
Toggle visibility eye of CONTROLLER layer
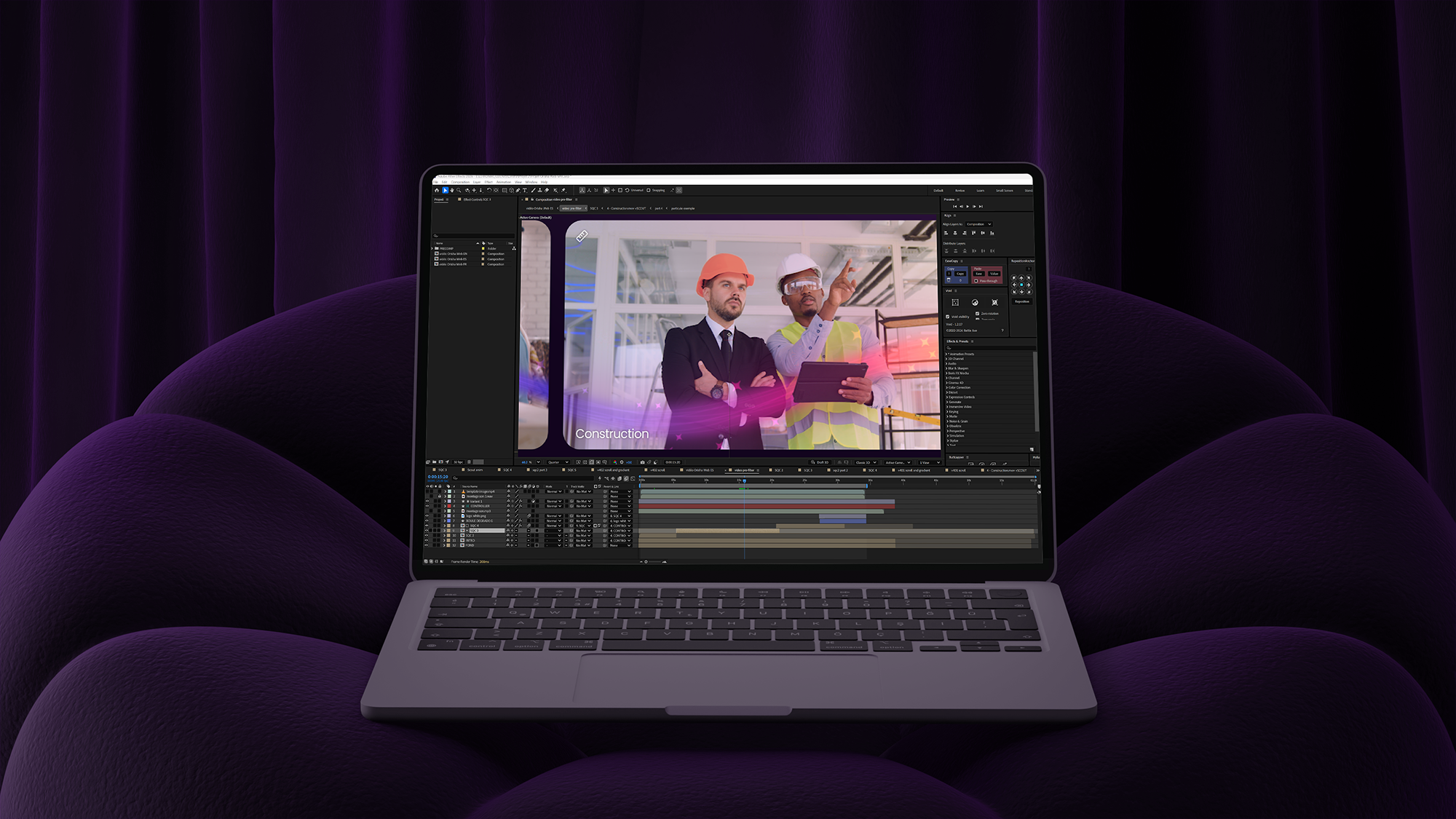(427, 507)
